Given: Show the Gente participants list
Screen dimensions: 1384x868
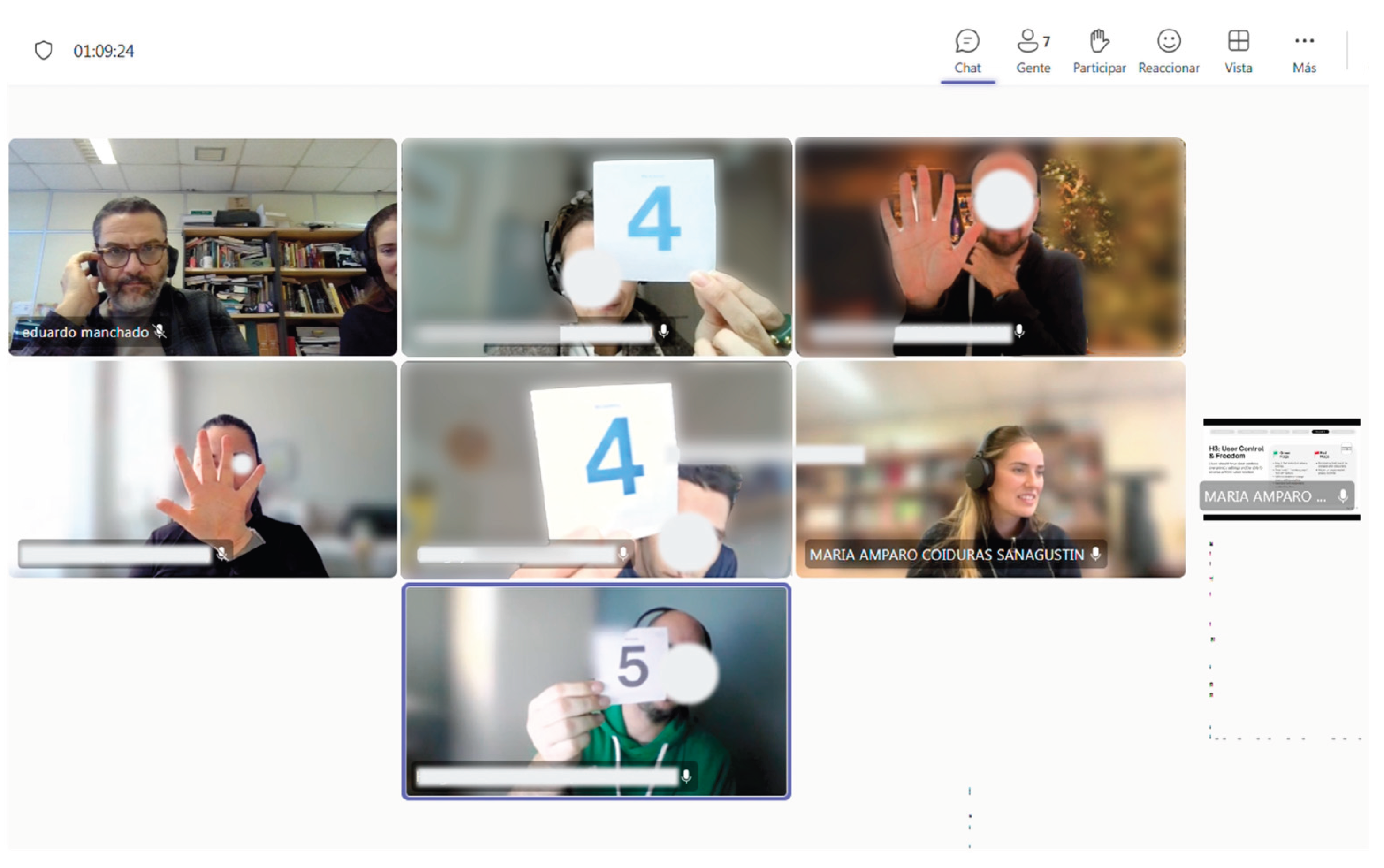Looking at the screenshot, I should coord(1033,52).
